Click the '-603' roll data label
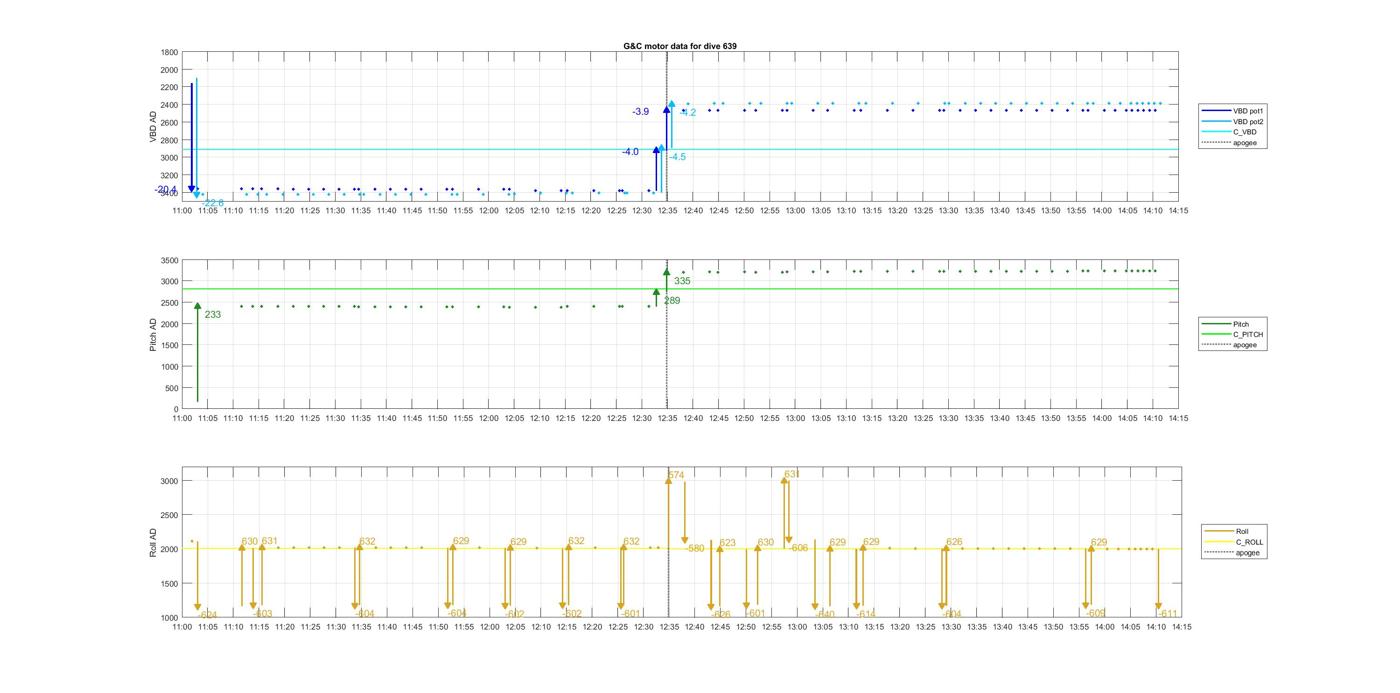 click(262, 614)
